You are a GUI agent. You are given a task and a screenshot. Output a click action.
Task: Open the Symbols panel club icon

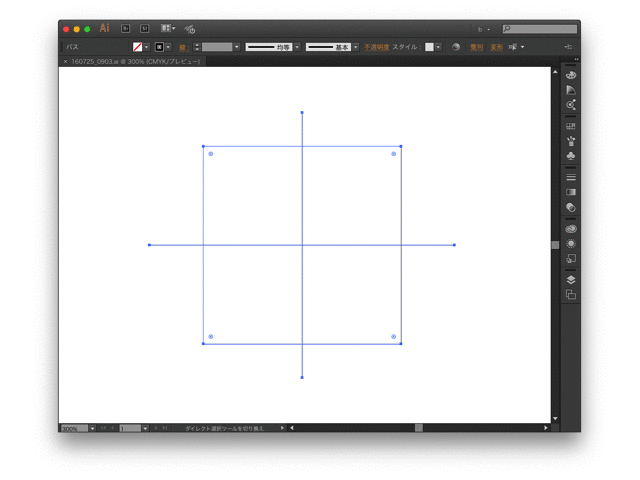[x=571, y=156]
